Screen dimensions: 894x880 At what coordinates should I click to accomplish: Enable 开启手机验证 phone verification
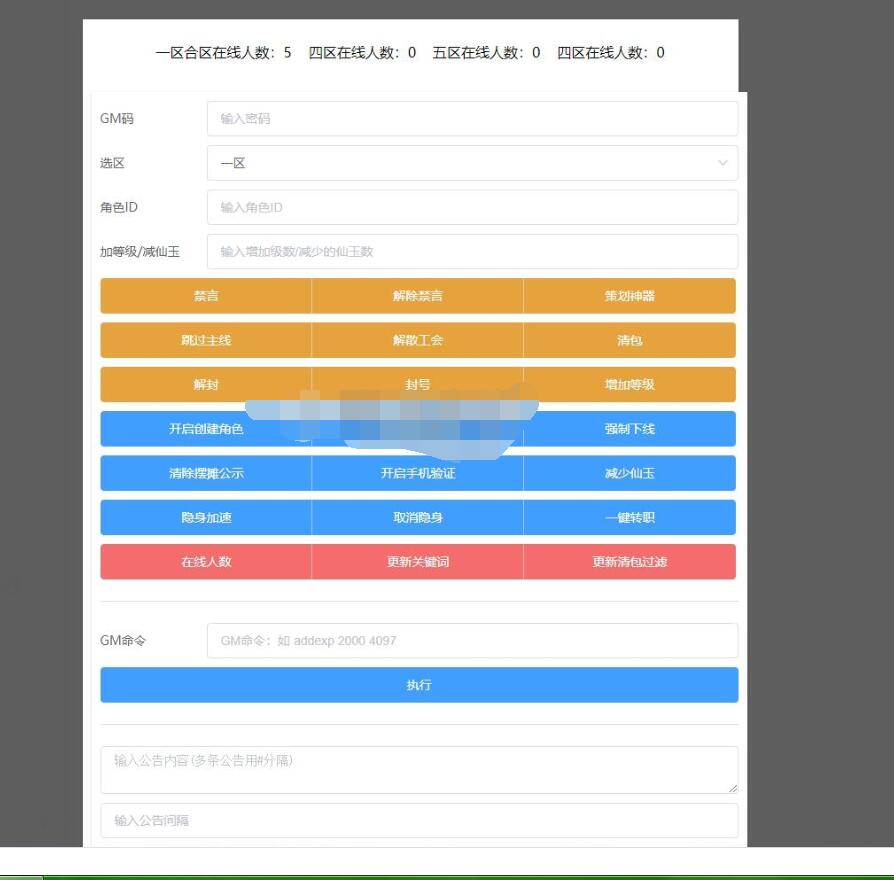(x=417, y=473)
